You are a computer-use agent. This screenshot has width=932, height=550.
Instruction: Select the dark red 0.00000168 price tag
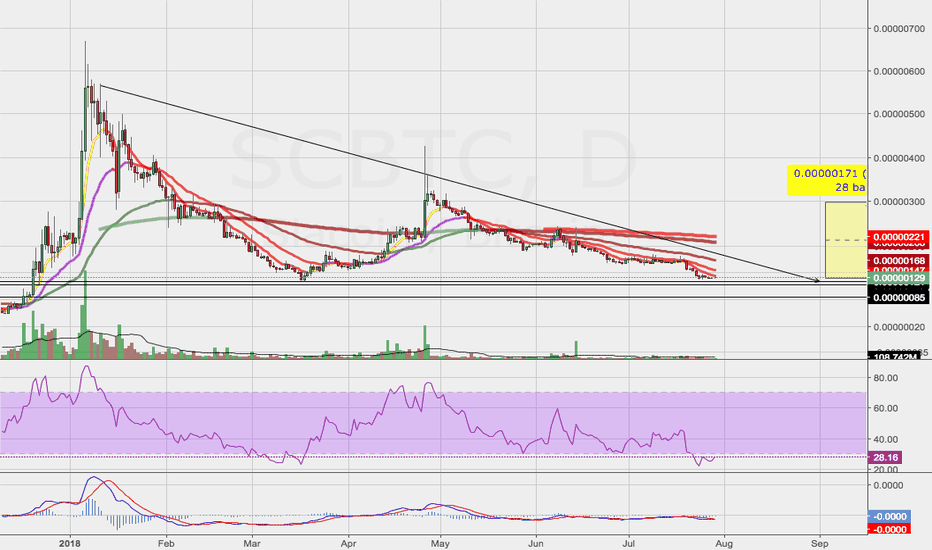[898, 260]
